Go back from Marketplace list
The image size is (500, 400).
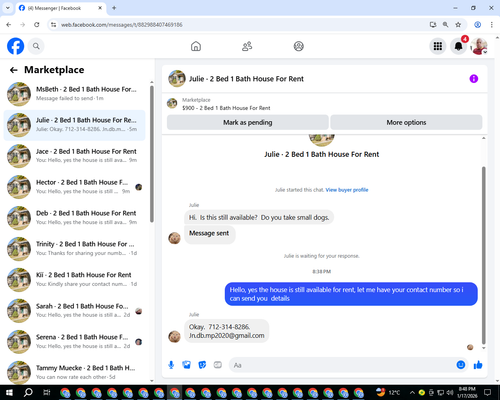point(14,70)
